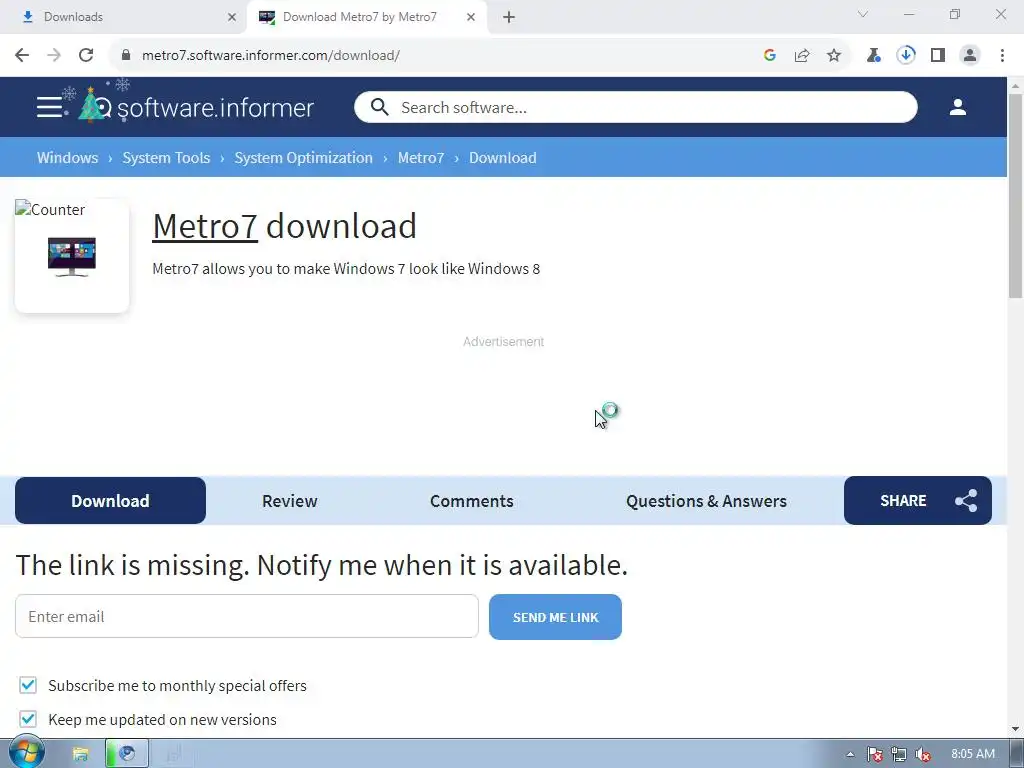
Task: Click the Action Center flag tray icon
Action: click(x=874, y=754)
